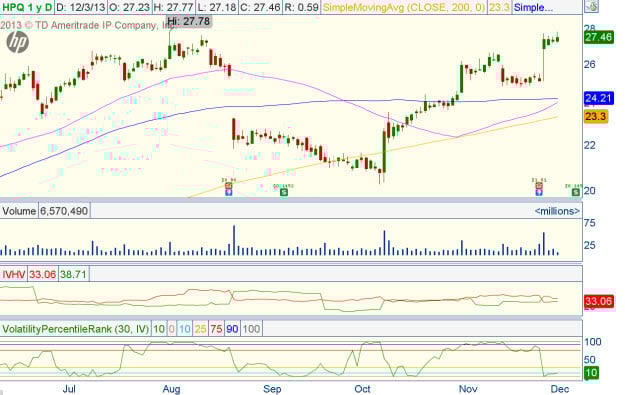Click the D: 12/3/13 date field
This screenshot has height=395, width=625.
(x=81, y=7)
